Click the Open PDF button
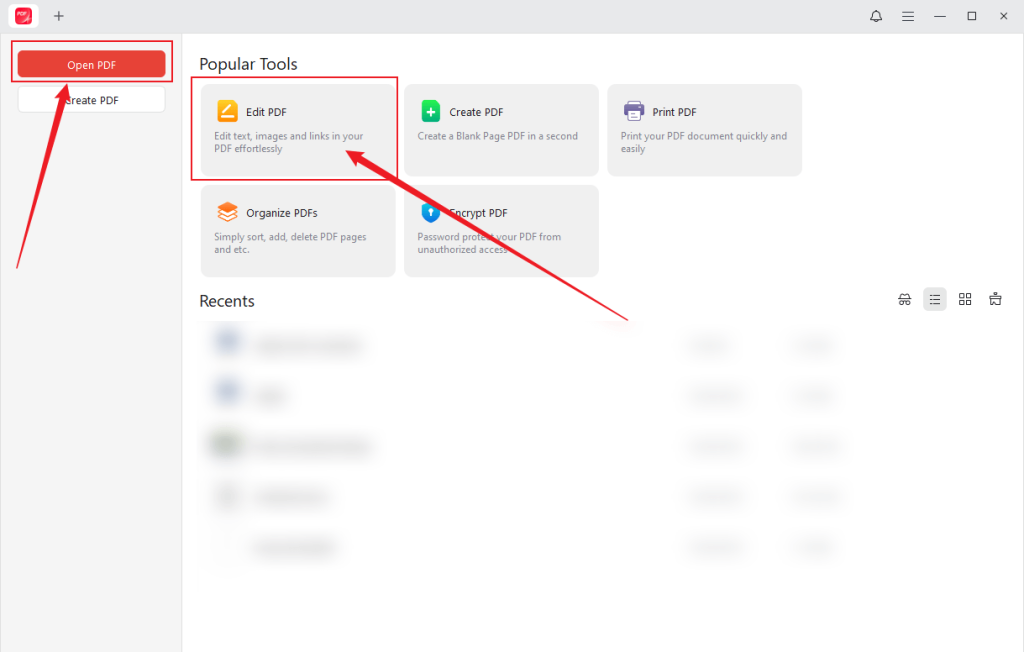 point(90,63)
